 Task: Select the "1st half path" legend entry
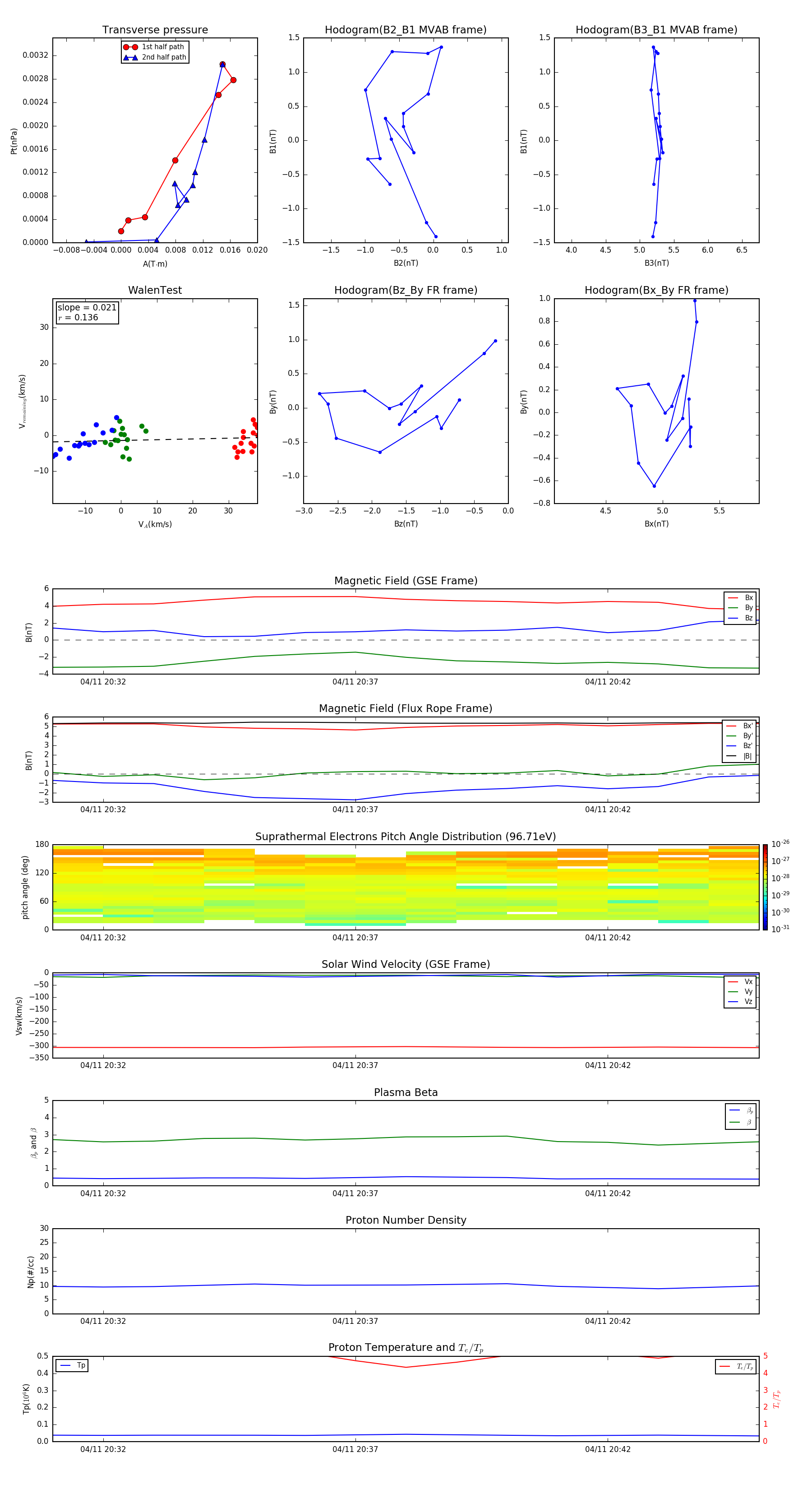(154, 47)
